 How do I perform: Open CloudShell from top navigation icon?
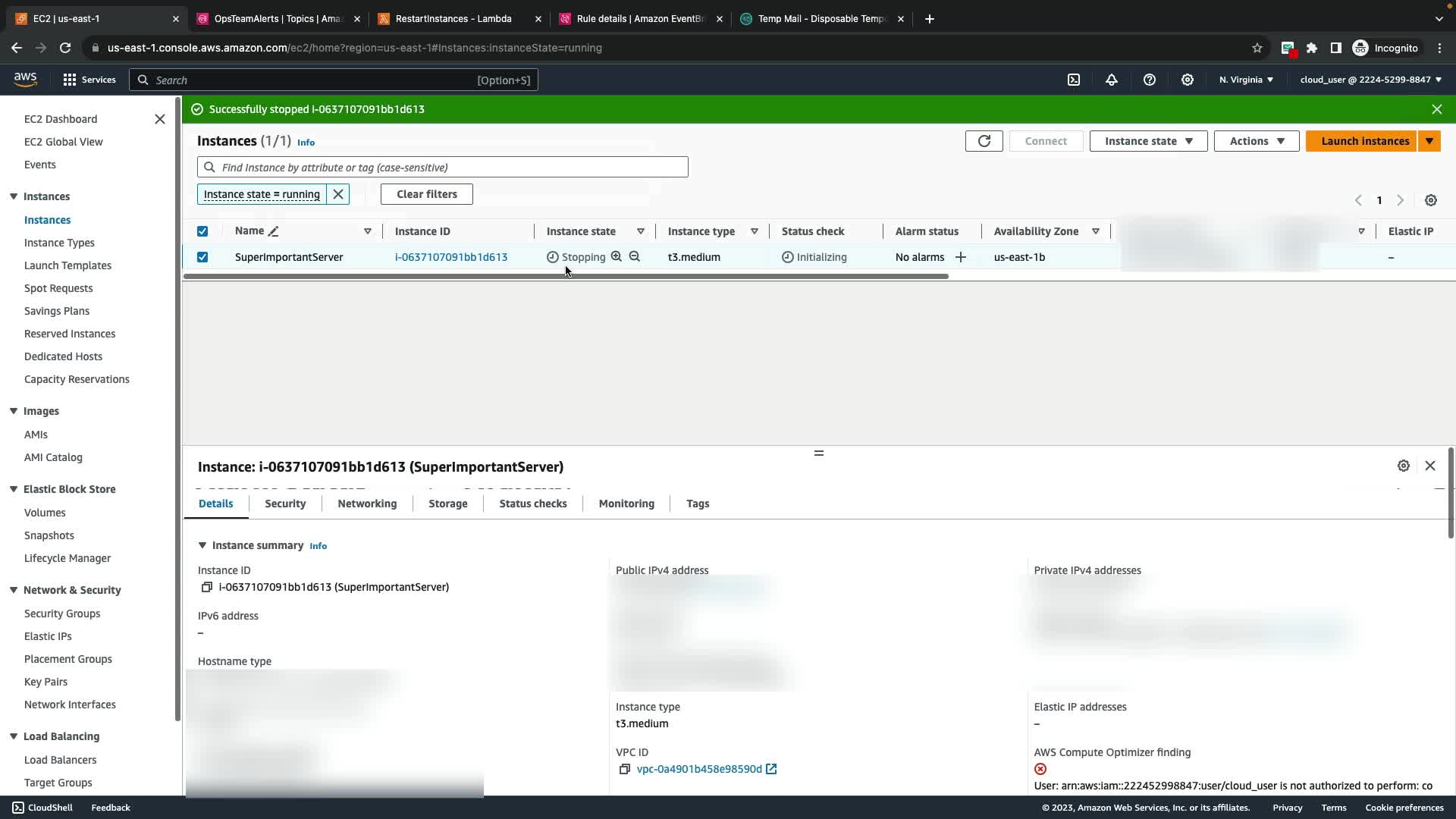1074,80
